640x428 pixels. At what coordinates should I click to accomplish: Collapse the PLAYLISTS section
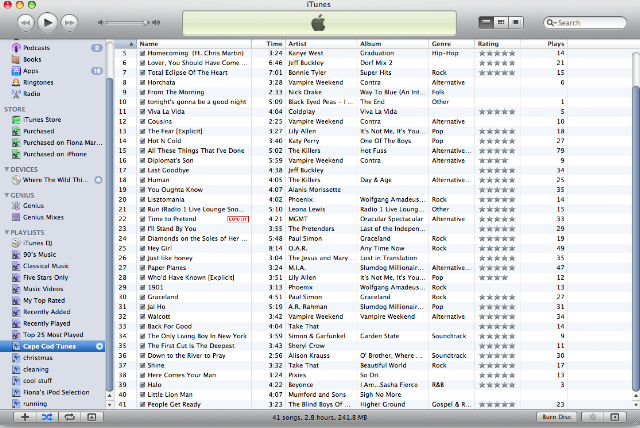coord(7,232)
